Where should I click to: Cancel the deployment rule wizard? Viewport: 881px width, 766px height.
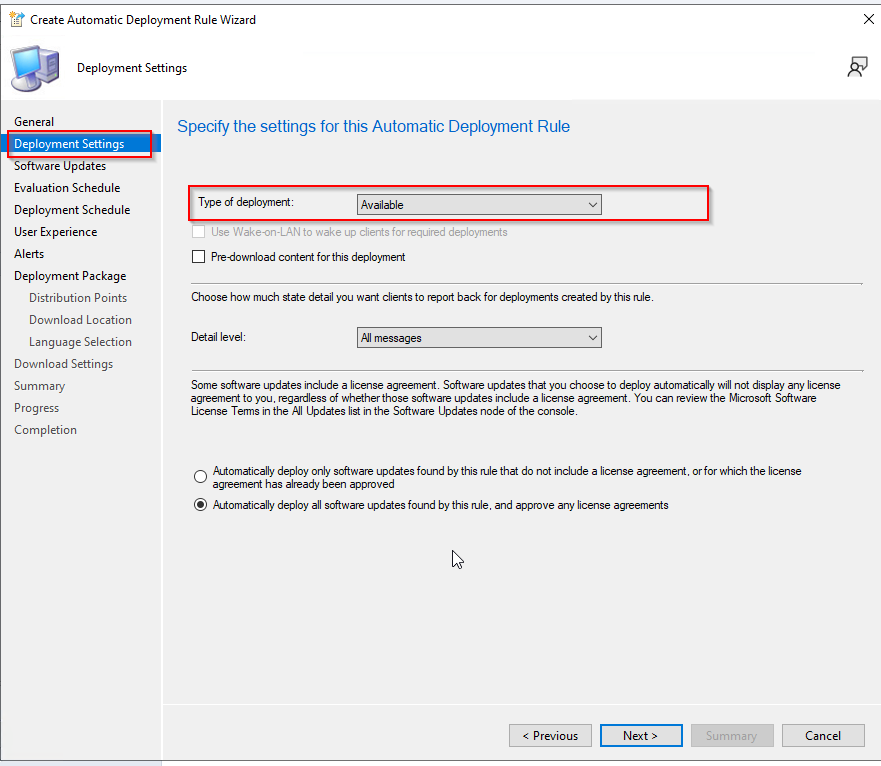(x=823, y=735)
